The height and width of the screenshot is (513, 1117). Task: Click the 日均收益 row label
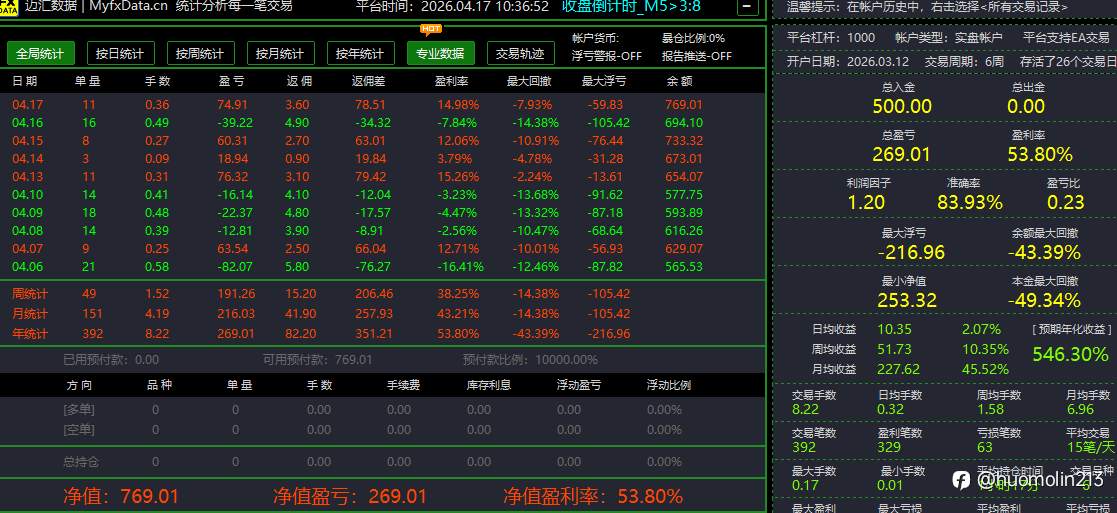pyautogui.click(x=834, y=329)
